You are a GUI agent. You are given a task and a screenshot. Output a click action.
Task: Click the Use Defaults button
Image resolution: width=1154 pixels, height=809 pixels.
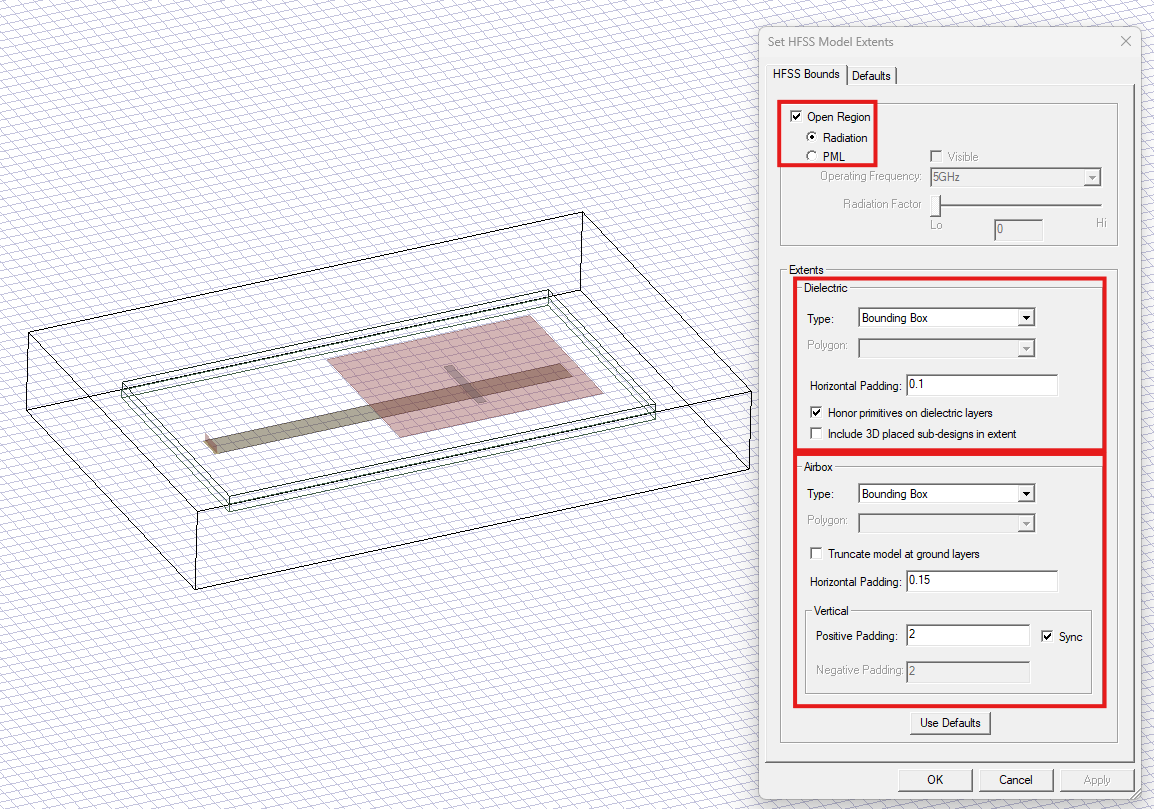(950, 722)
